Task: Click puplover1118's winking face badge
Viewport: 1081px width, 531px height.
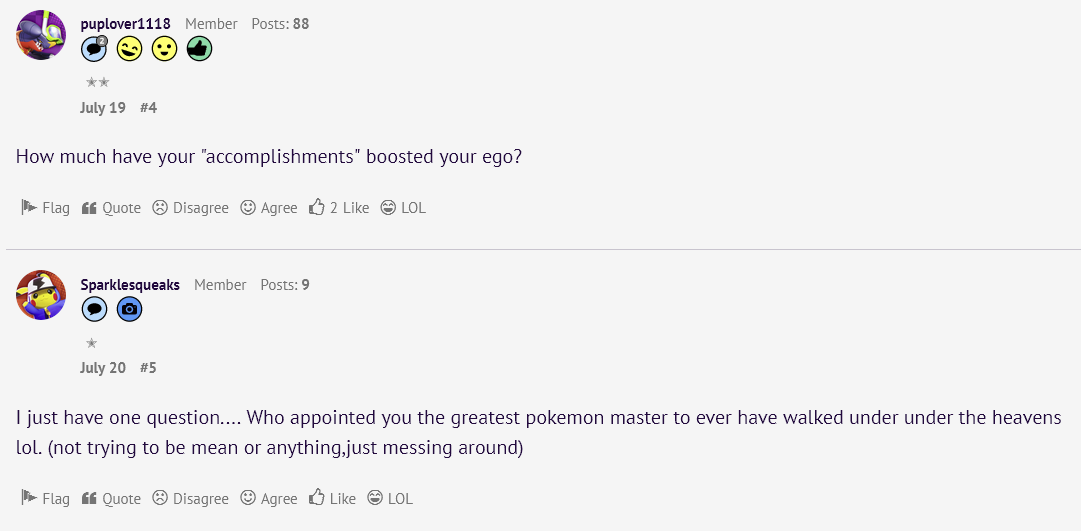Action: [x=130, y=48]
